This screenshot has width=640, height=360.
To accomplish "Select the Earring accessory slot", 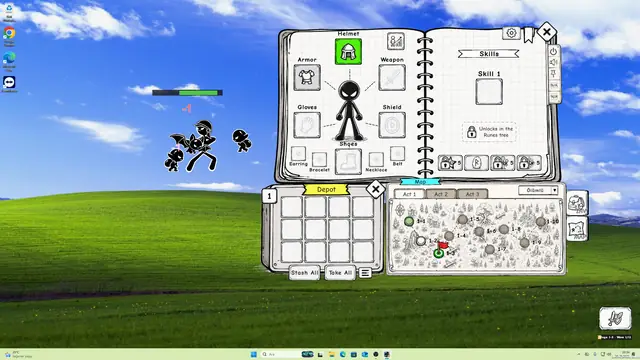I will (298, 153).
